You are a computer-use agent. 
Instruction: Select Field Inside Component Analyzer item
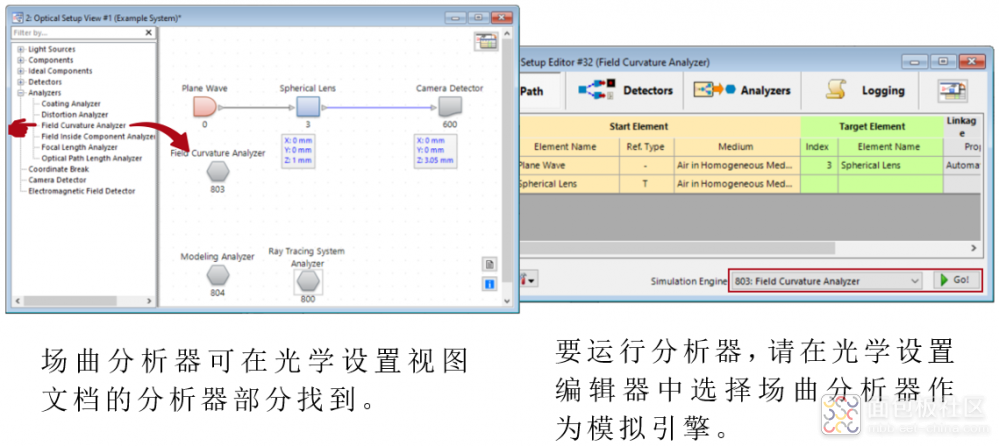98,136
